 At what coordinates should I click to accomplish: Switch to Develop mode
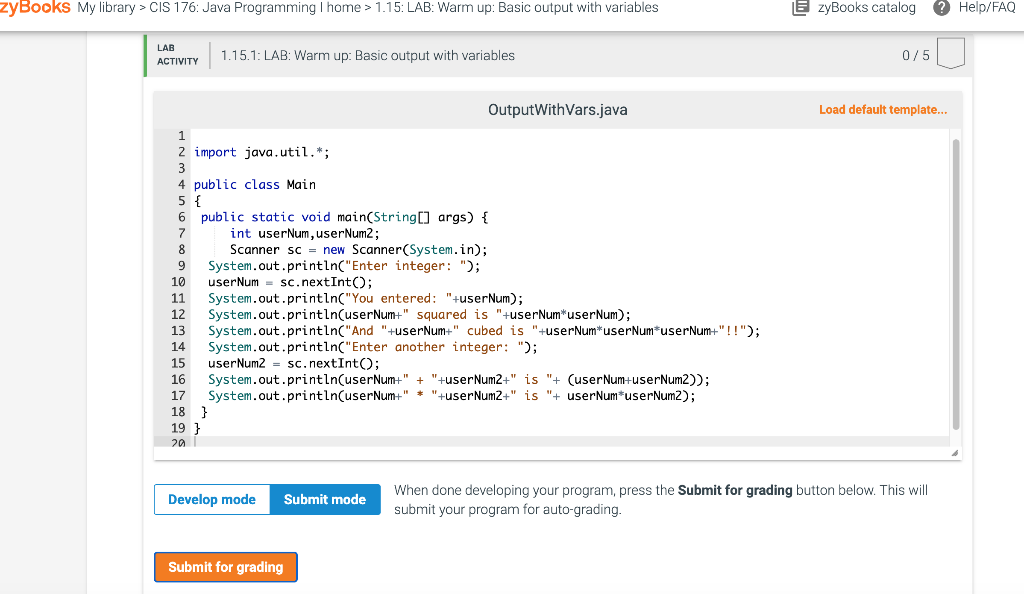pyautogui.click(x=212, y=499)
